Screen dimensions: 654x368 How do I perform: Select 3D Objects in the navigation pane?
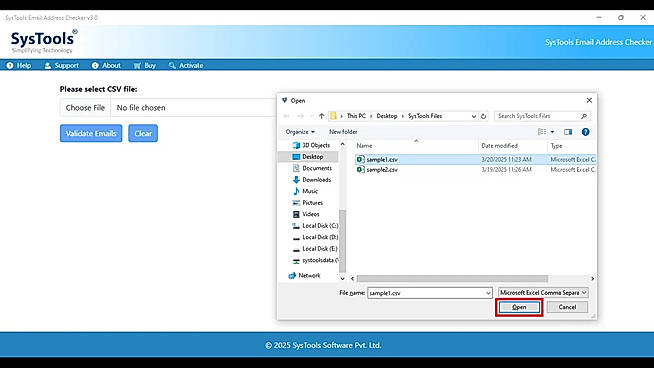[311, 145]
